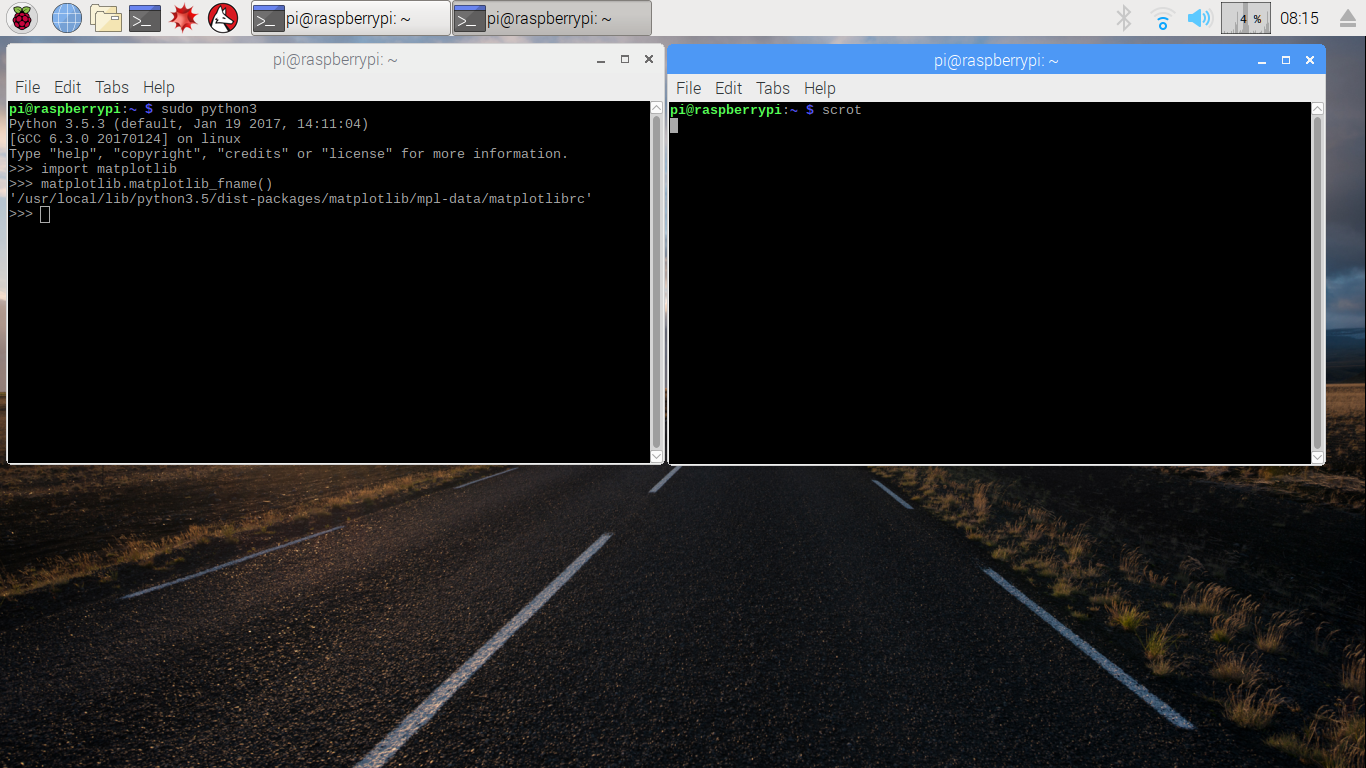Open the Edit menu in the right terminal
This screenshot has height=768, width=1366.
(x=729, y=88)
